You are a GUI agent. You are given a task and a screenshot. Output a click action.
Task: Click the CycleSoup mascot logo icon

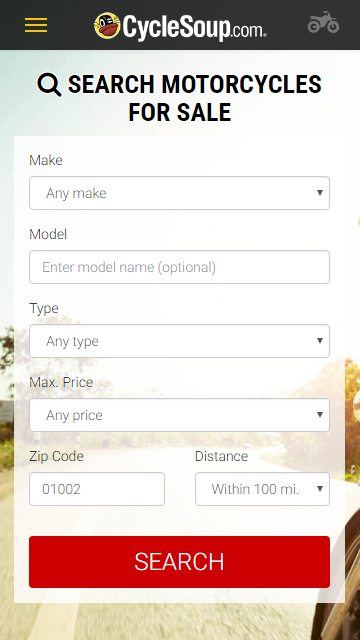tap(107, 25)
